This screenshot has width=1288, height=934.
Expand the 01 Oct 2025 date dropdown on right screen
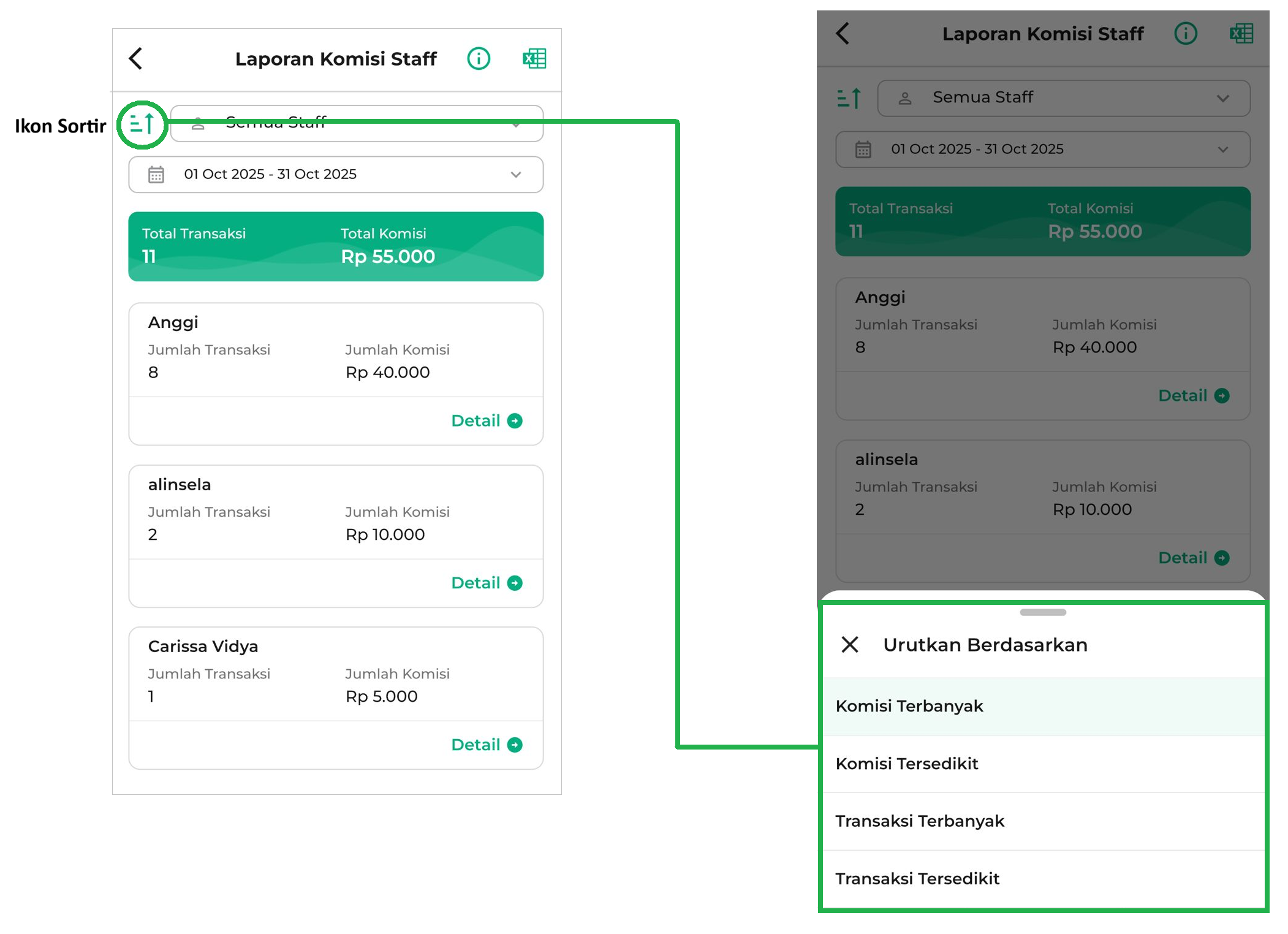(1042, 150)
